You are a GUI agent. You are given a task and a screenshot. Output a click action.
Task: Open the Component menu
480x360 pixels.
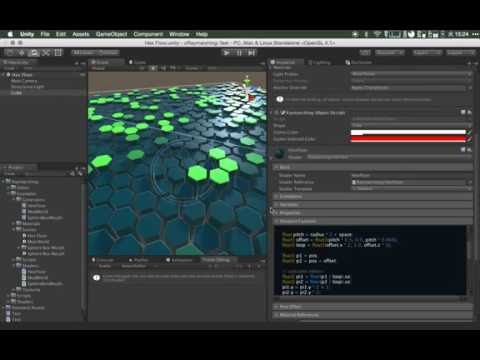click(x=148, y=34)
